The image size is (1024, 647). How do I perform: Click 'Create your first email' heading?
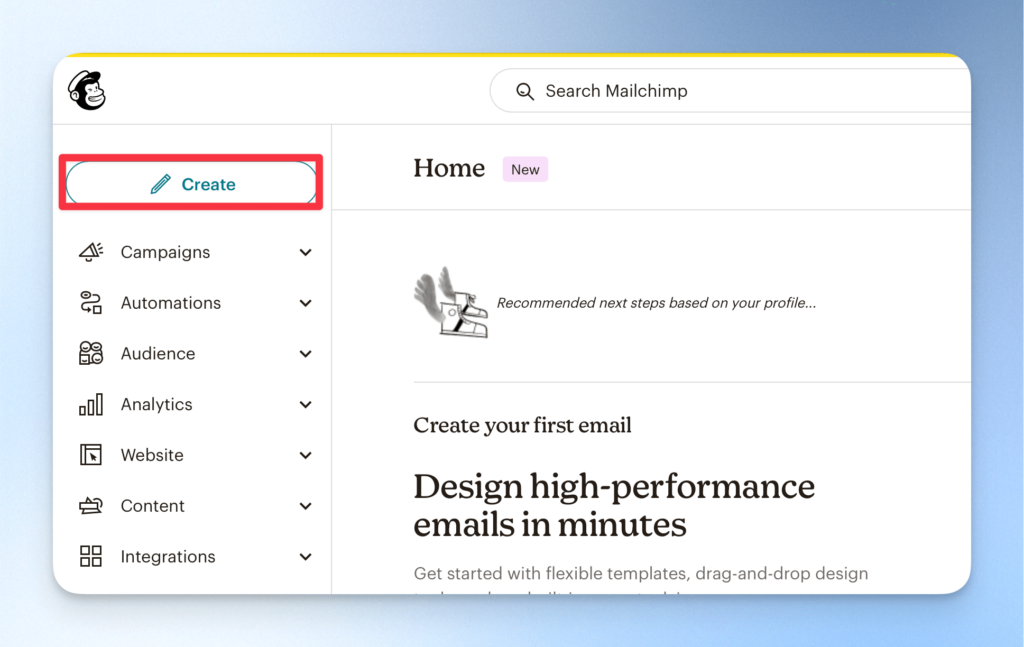(x=522, y=425)
